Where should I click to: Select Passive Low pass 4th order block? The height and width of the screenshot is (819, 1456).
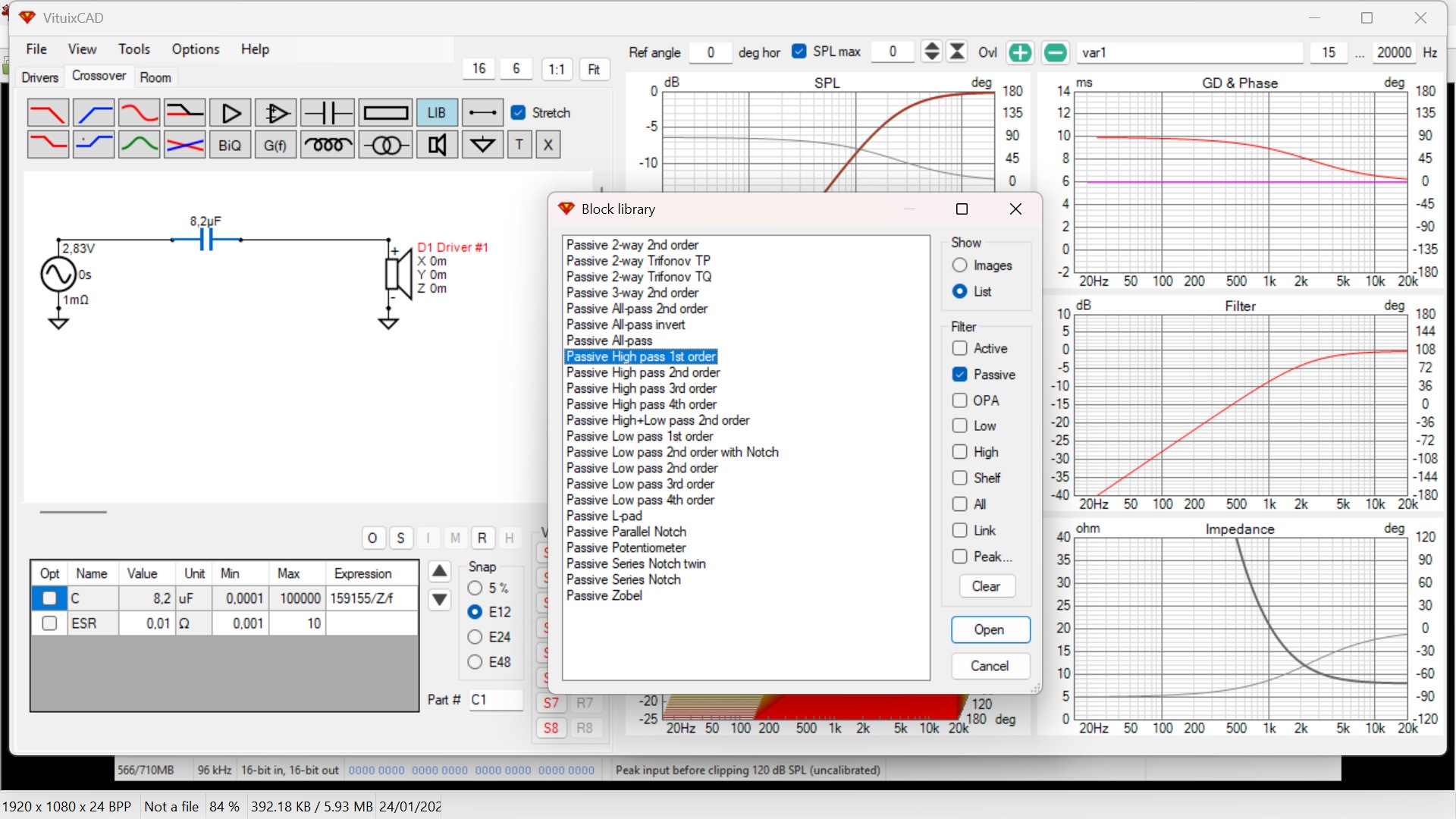tap(641, 500)
